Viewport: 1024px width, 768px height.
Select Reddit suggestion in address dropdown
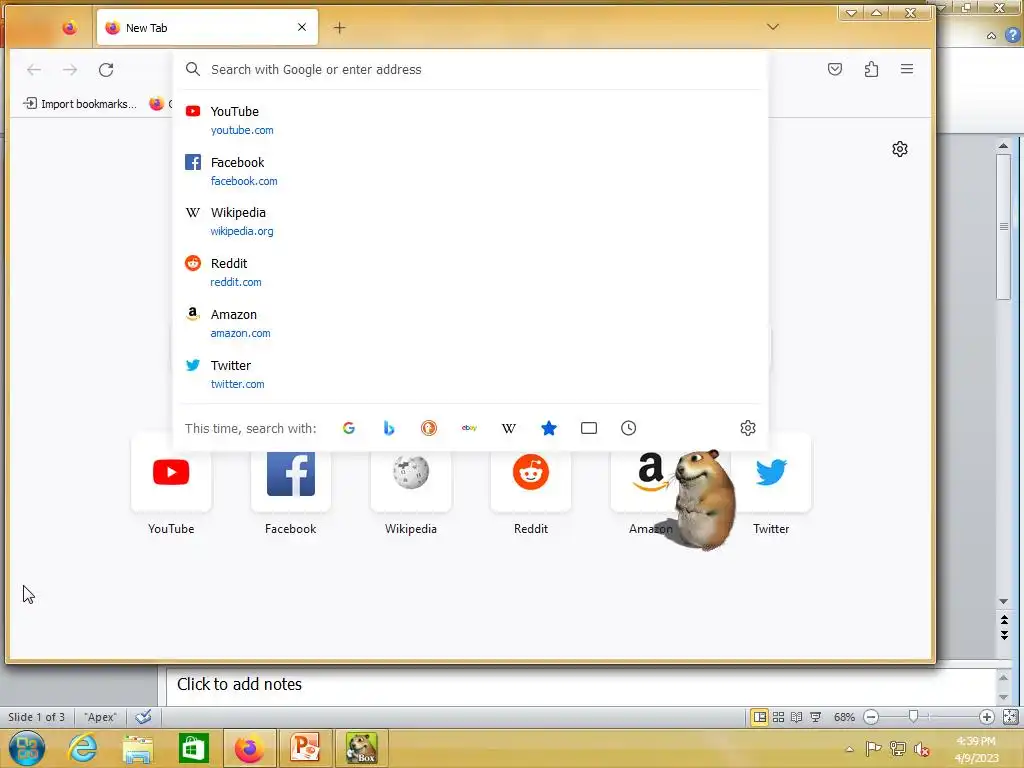coord(470,272)
